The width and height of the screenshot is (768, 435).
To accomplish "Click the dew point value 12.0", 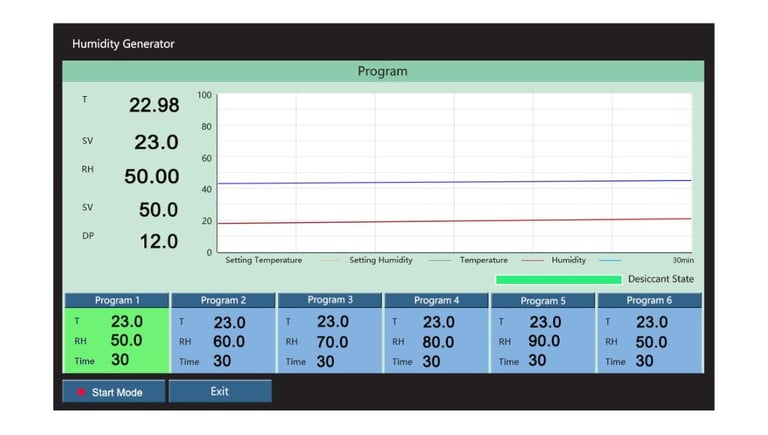I will pos(159,241).
